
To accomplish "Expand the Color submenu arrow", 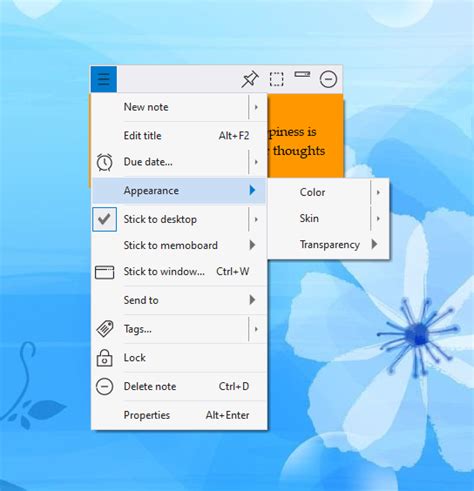I will pyautogui.click(x=378, y=192).
